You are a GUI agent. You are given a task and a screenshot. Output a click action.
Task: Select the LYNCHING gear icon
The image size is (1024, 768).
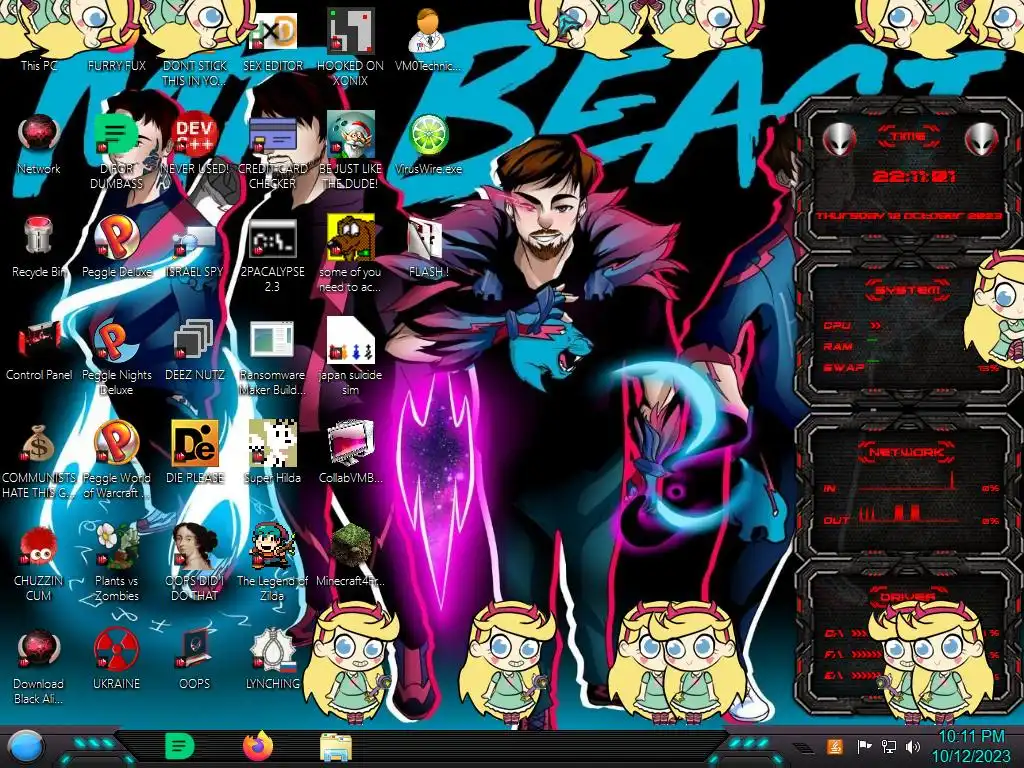[272, 660]
